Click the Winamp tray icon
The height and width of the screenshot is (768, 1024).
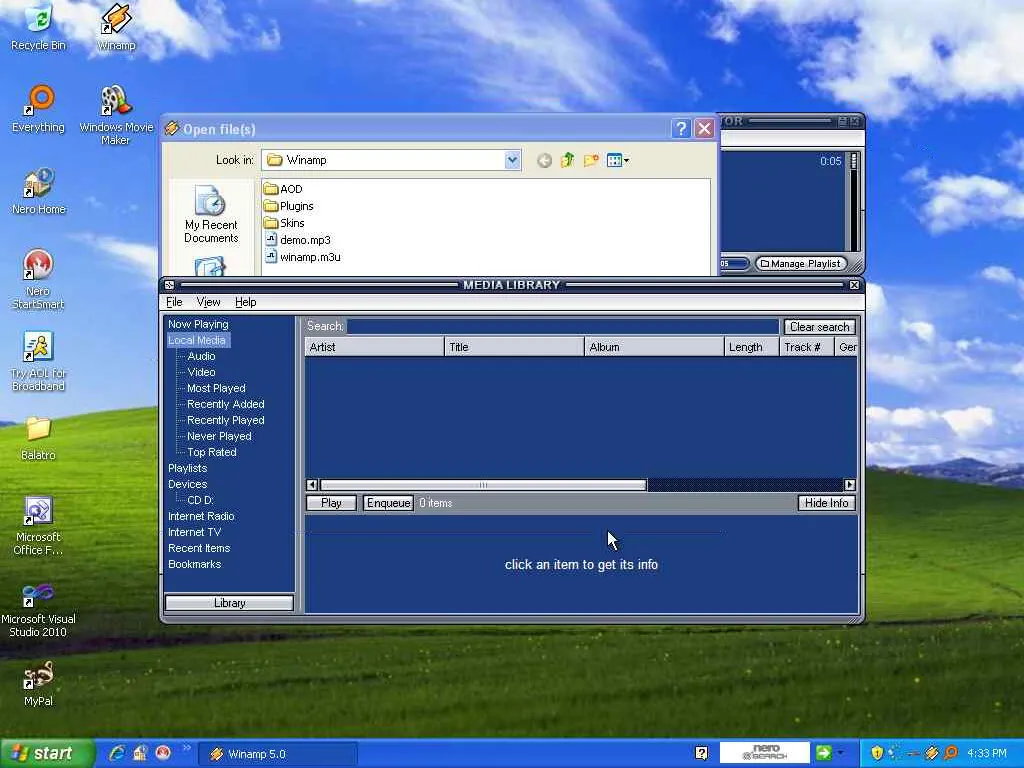point(932,753)
